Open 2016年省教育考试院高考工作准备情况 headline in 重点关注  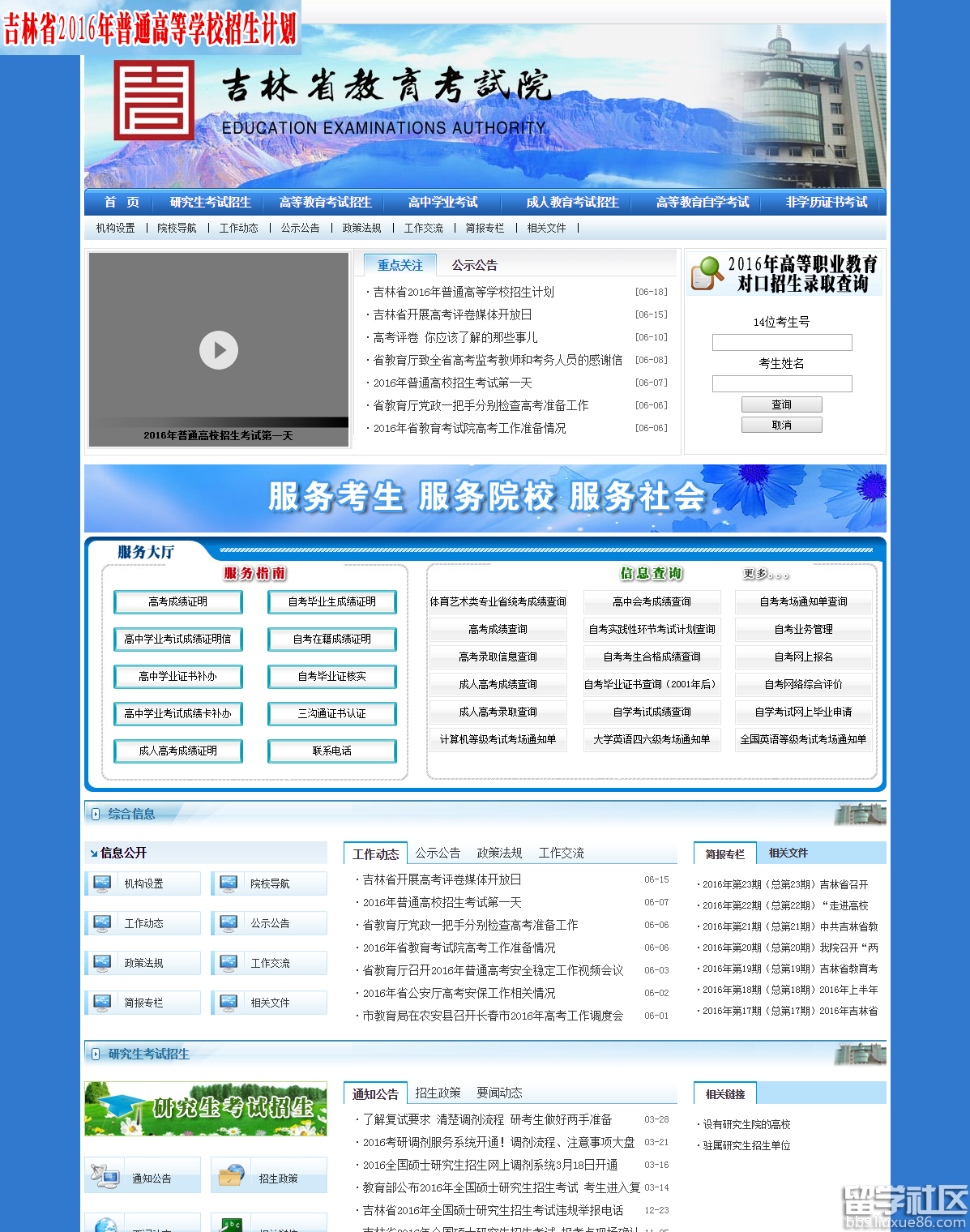pyautogui.click(x=470, y=428)
